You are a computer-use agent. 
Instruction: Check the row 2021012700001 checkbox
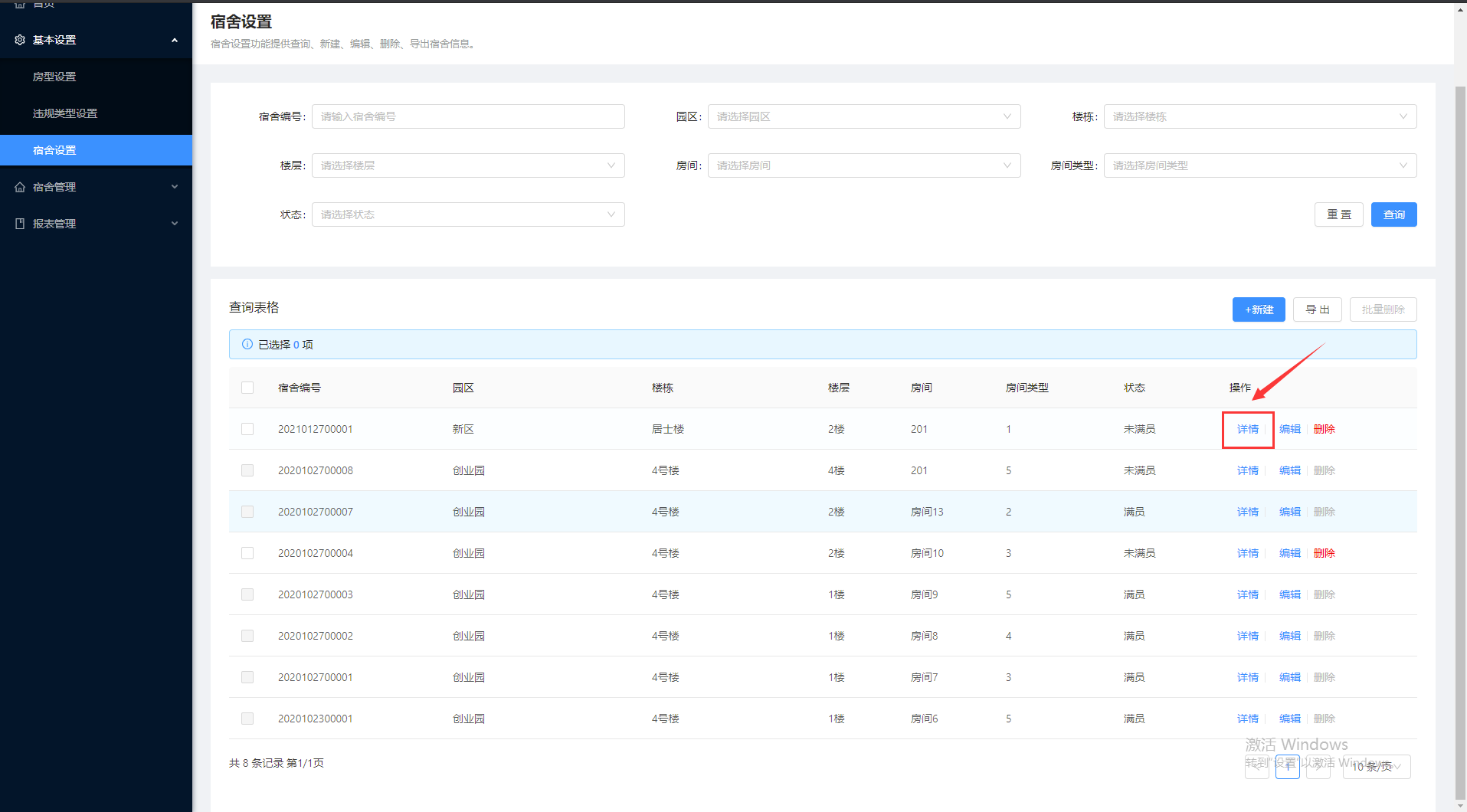(x=247, y=429)
